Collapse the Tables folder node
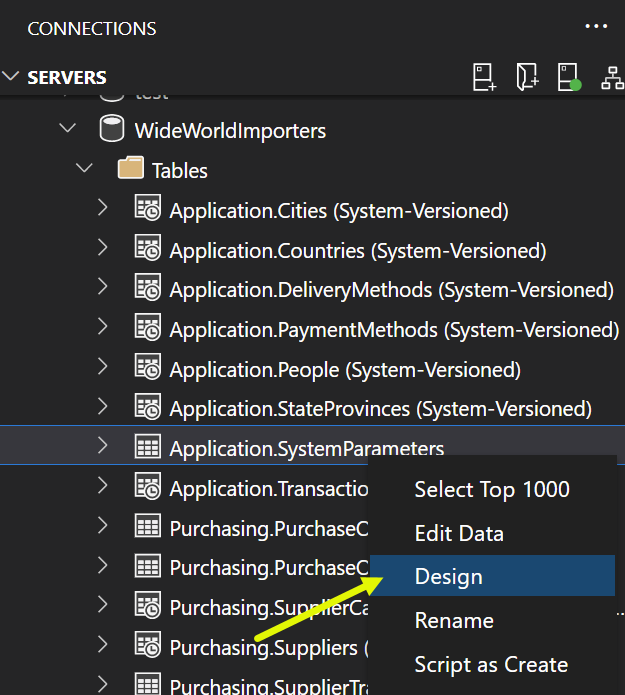Viewport: 625px width, 695px height. click(84, 168)
